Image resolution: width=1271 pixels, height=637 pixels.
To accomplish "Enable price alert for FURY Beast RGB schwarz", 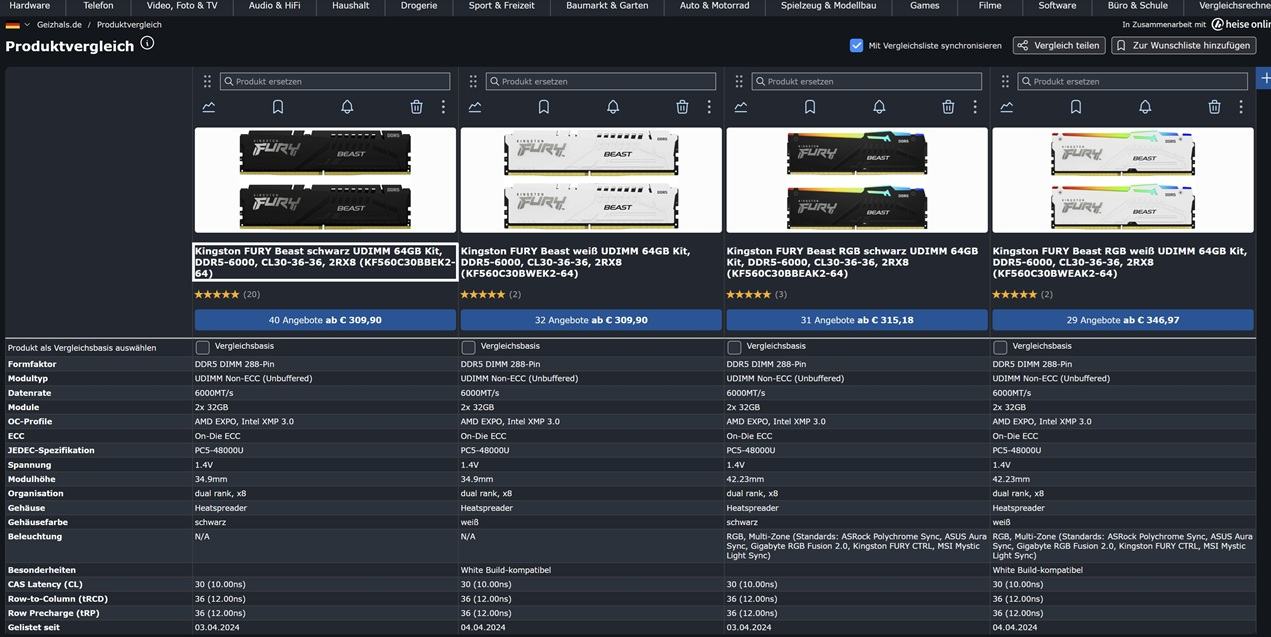I will pyautogui.click(x=879, y=107).
